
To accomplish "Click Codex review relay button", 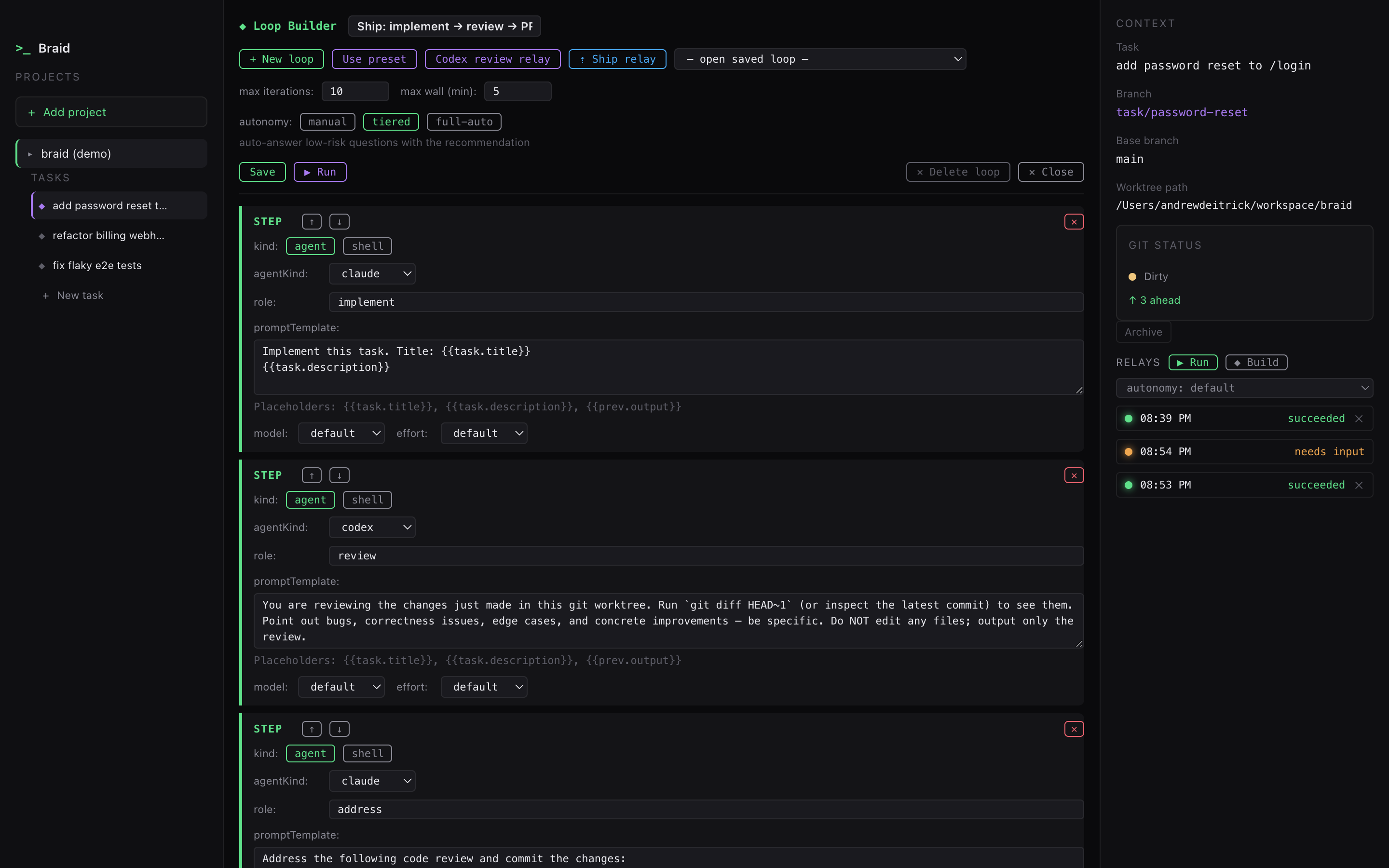I will tap(492, 59).
